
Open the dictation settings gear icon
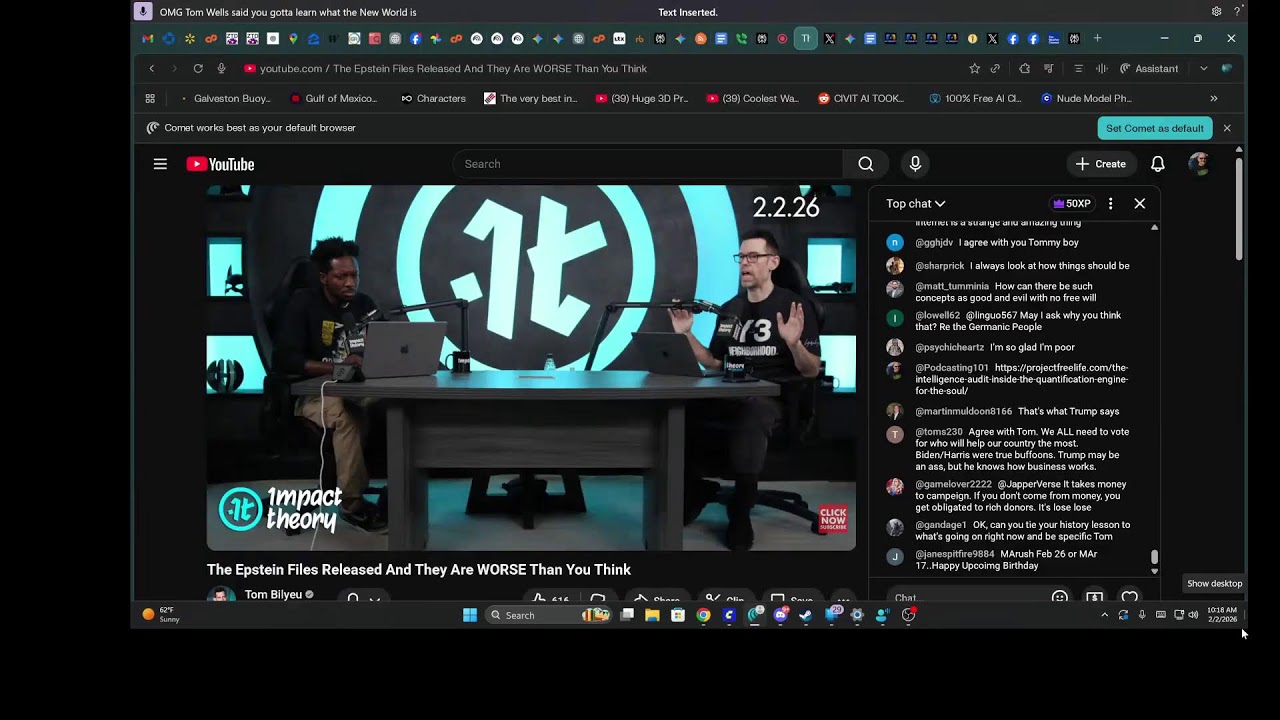1216,12
